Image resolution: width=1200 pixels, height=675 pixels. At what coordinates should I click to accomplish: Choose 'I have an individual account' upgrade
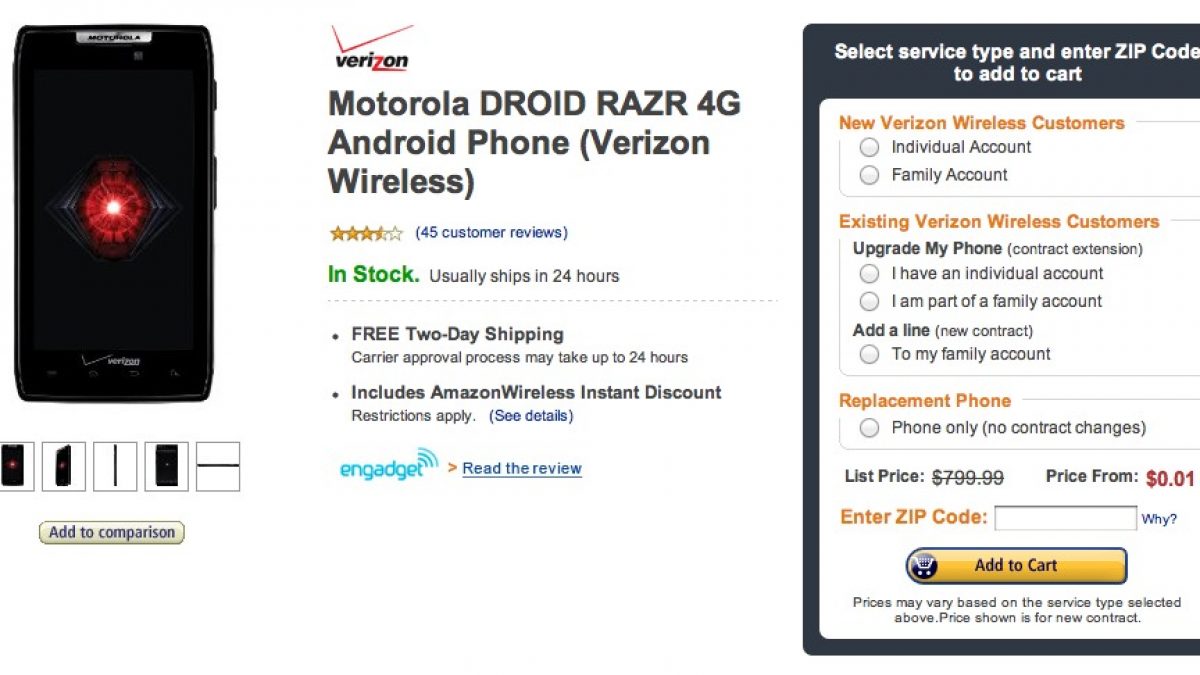(870, 273)
